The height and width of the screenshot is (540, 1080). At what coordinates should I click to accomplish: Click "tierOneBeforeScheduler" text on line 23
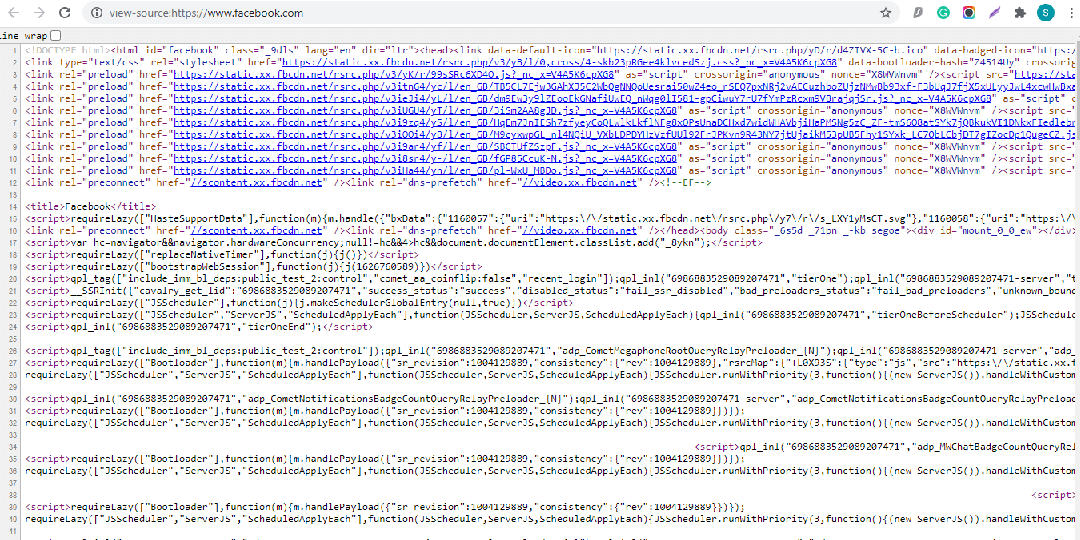(x=939, y=314)
